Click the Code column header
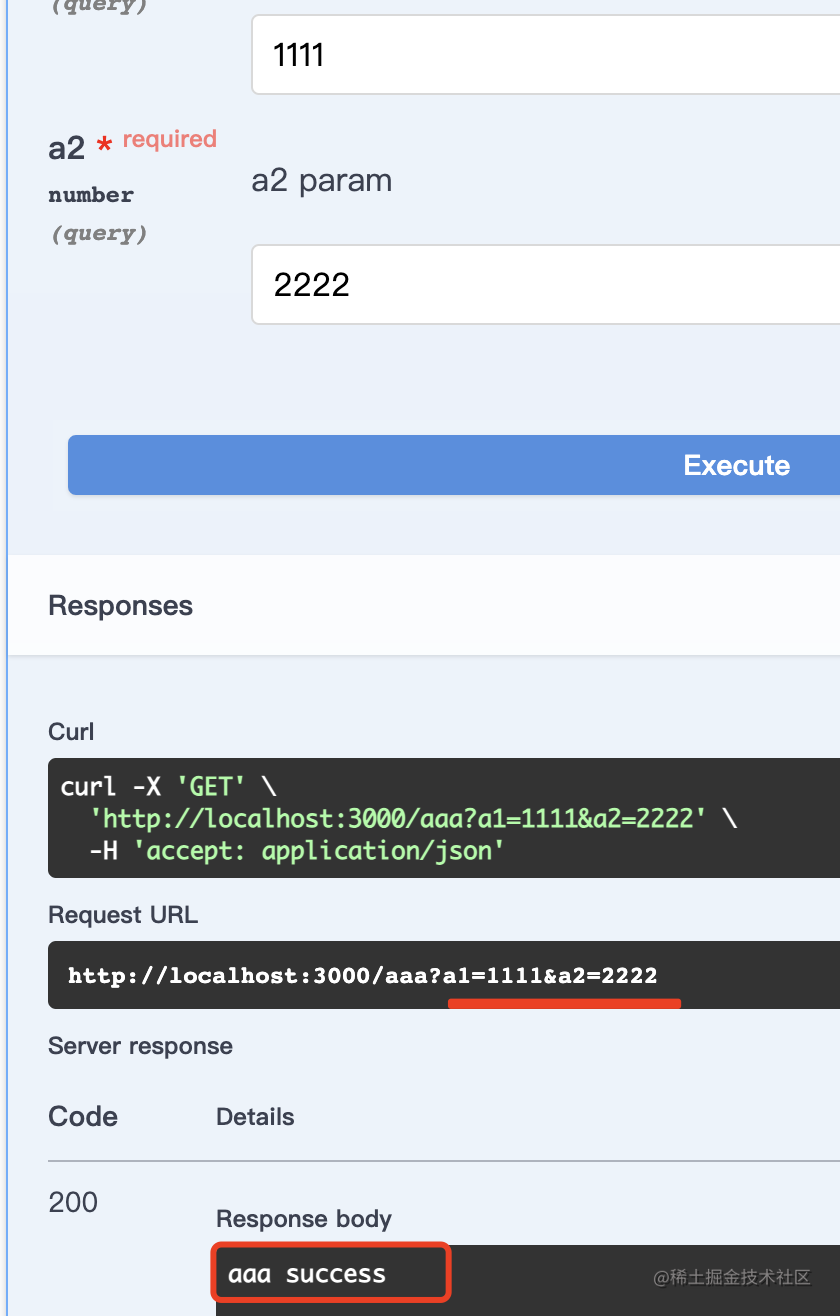This screenshot has height=1316, width=840. tap(83, 1117)
